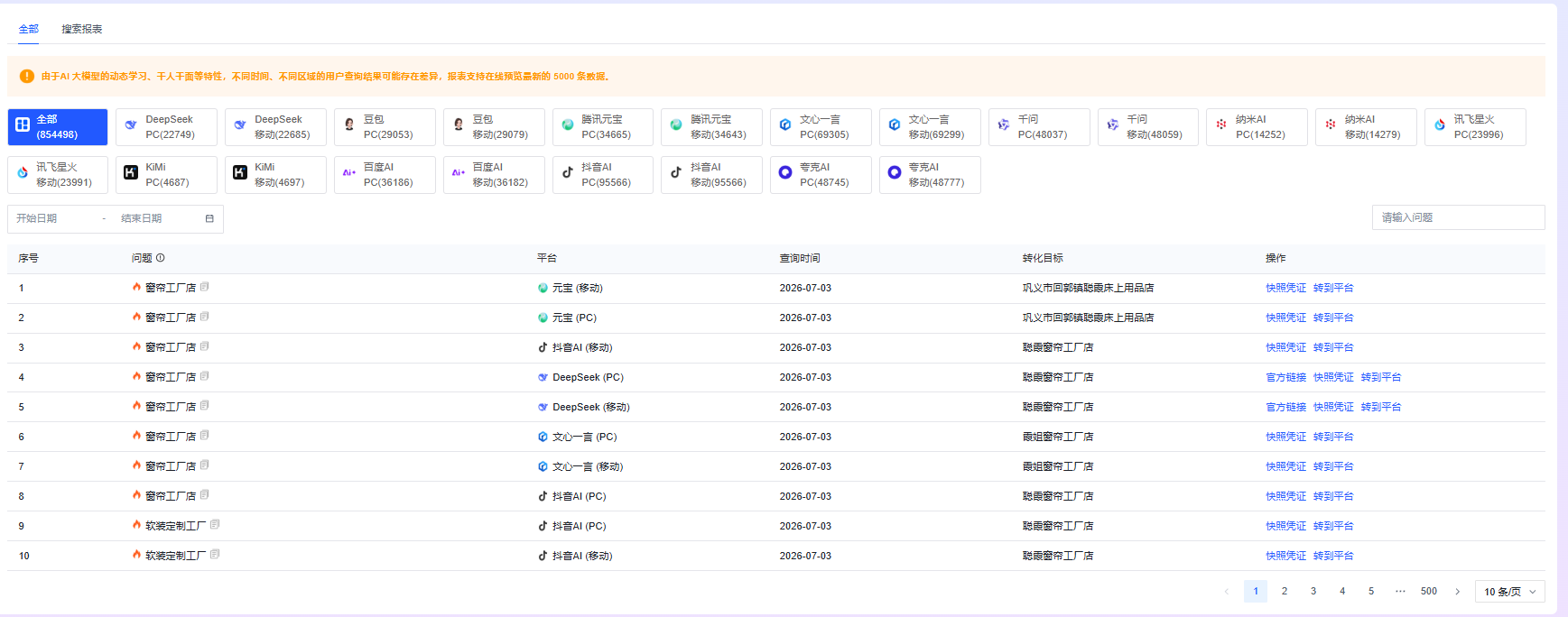The width and height of the screenshot is (1568, 617).
Task: Filter by DeepSeek 移动(22685)
Action: [275, 127]
